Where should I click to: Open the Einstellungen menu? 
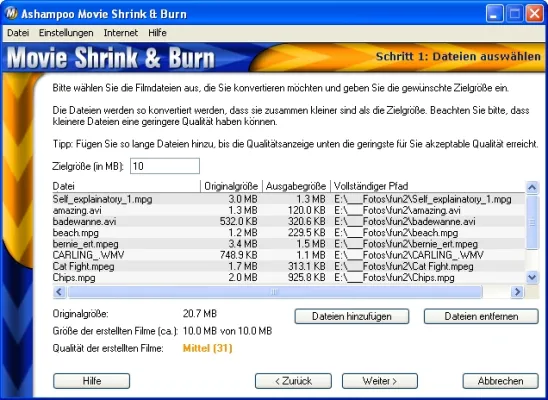(x=66, y=33)
